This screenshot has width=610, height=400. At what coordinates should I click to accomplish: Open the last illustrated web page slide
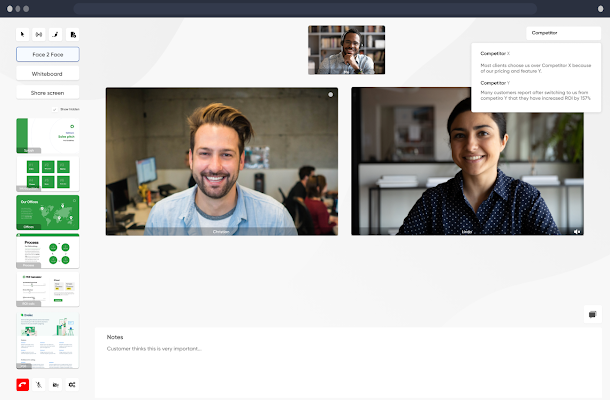pos(48,340)
